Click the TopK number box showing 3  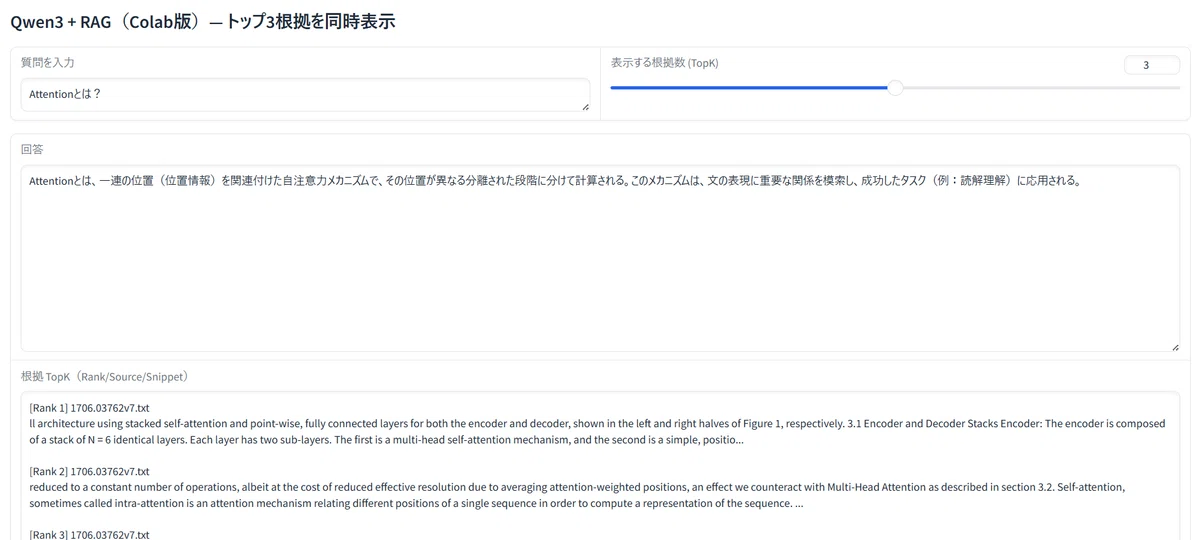[x=1151, y=65]
